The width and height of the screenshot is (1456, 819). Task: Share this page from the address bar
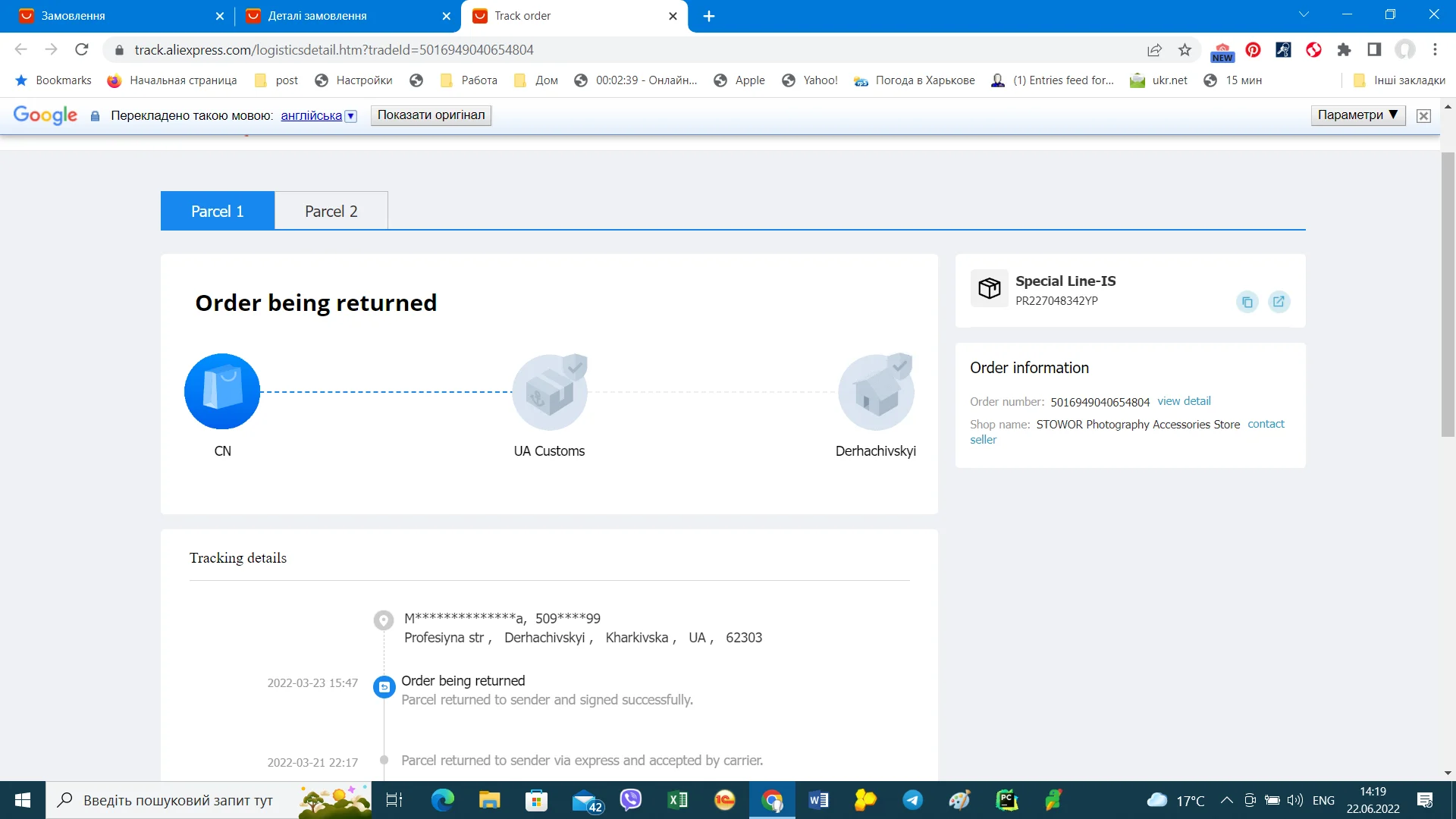(1154, 50)
